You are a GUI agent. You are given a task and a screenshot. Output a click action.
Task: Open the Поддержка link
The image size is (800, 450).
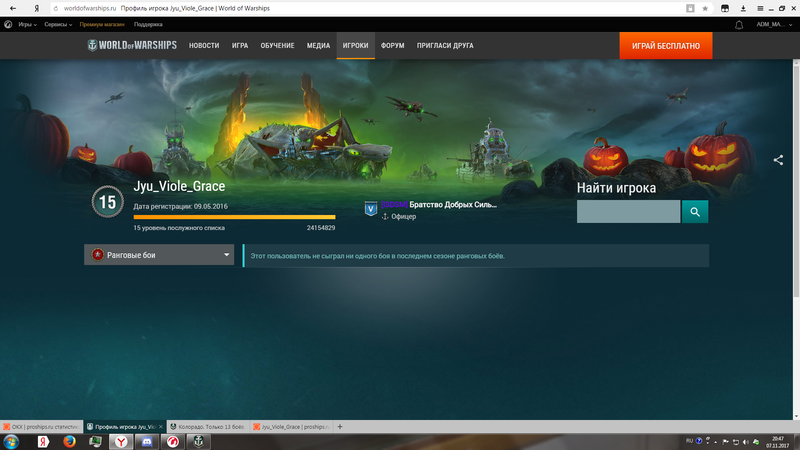[x=148, y=24]
